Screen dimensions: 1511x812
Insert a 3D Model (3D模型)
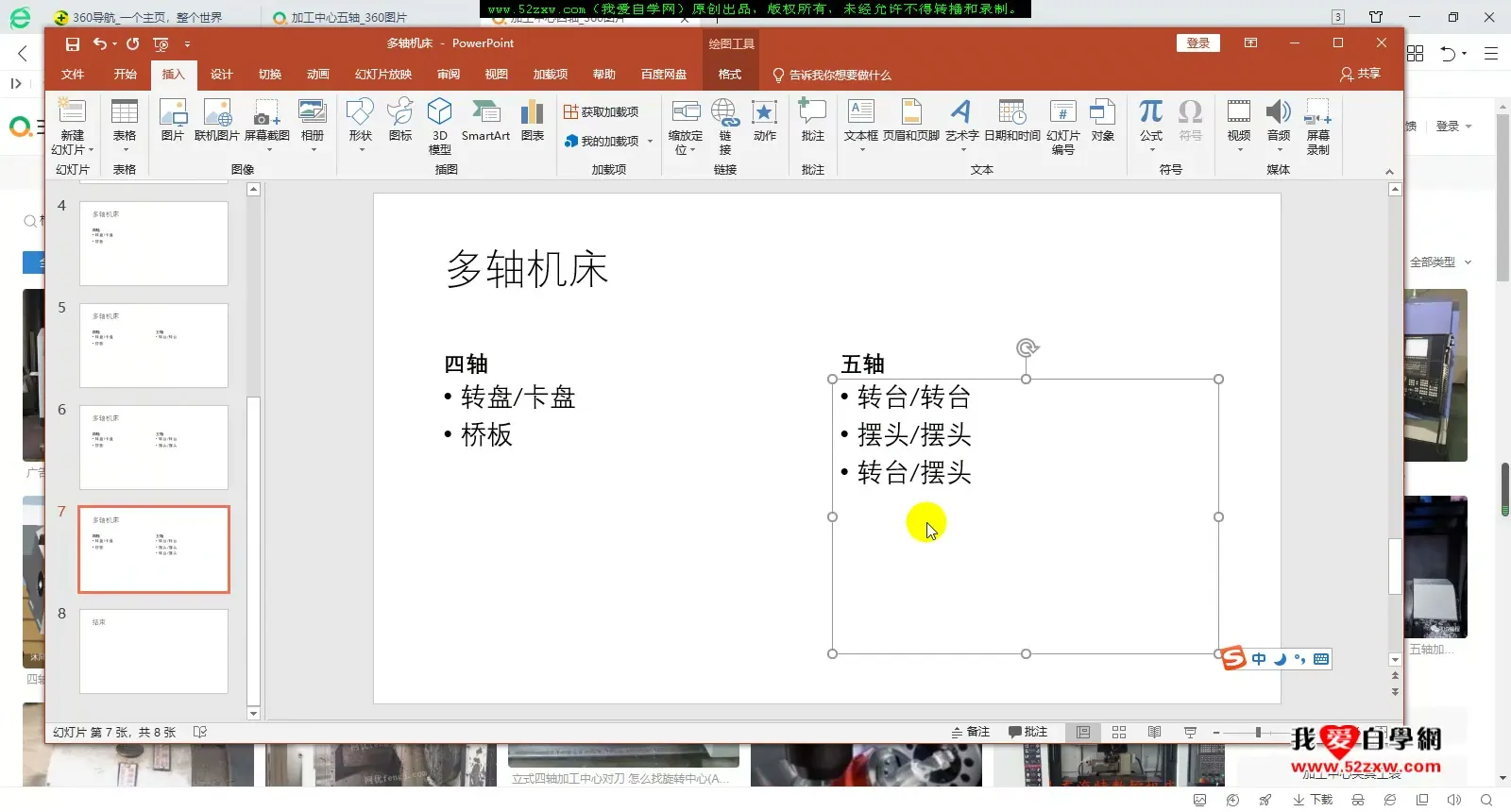pyautogui.click(x=440, y=126)
